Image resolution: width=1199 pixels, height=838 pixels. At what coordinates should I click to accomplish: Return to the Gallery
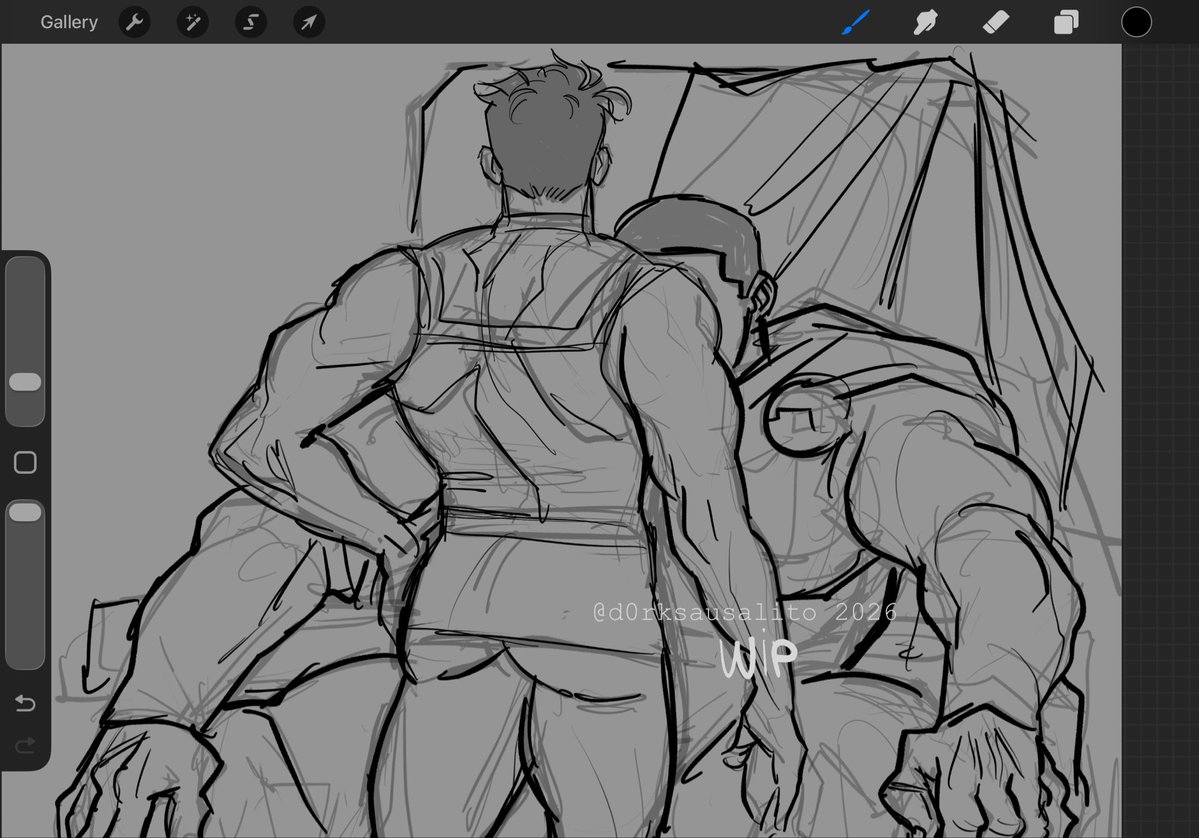coord(68,21)
